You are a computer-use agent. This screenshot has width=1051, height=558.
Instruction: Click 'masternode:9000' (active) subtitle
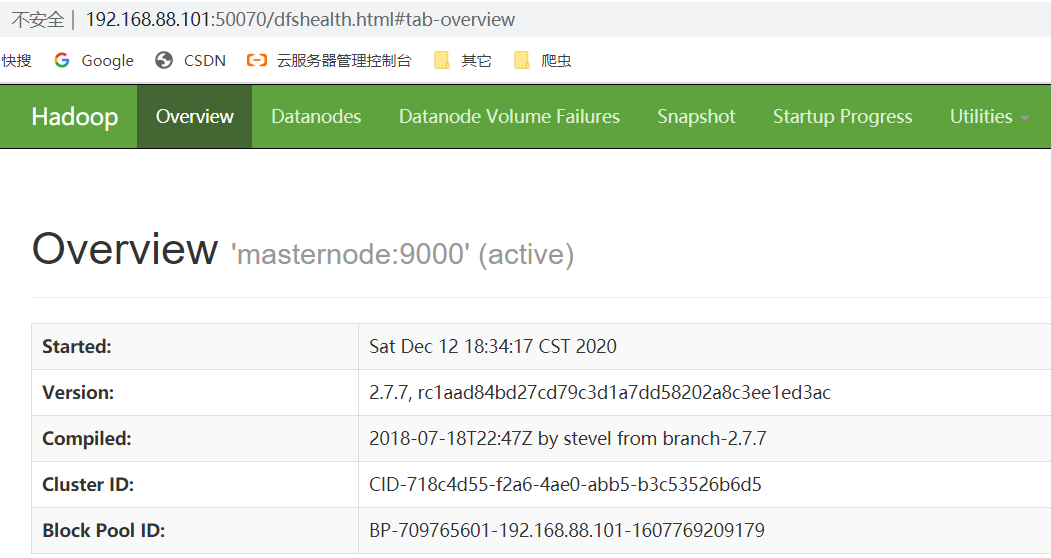pos(402,254)
